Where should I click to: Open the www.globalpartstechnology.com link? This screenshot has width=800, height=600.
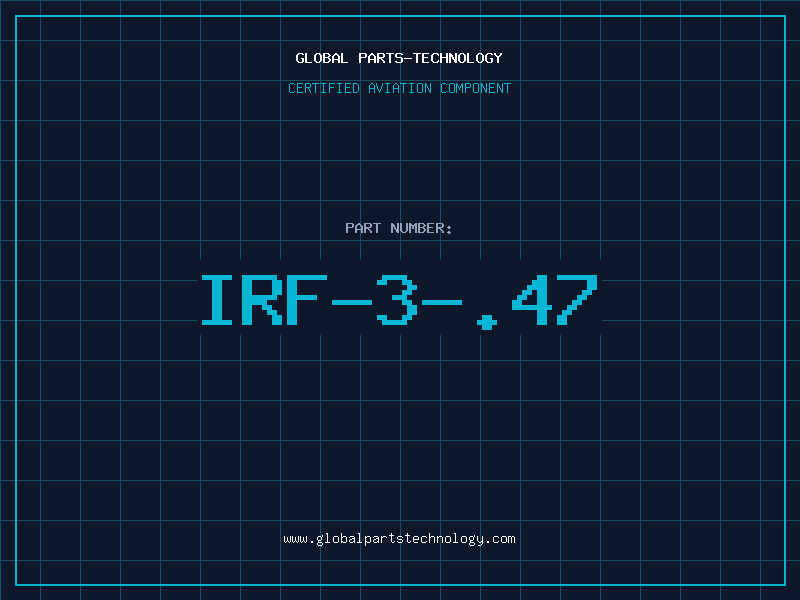(x=399, y=539)
